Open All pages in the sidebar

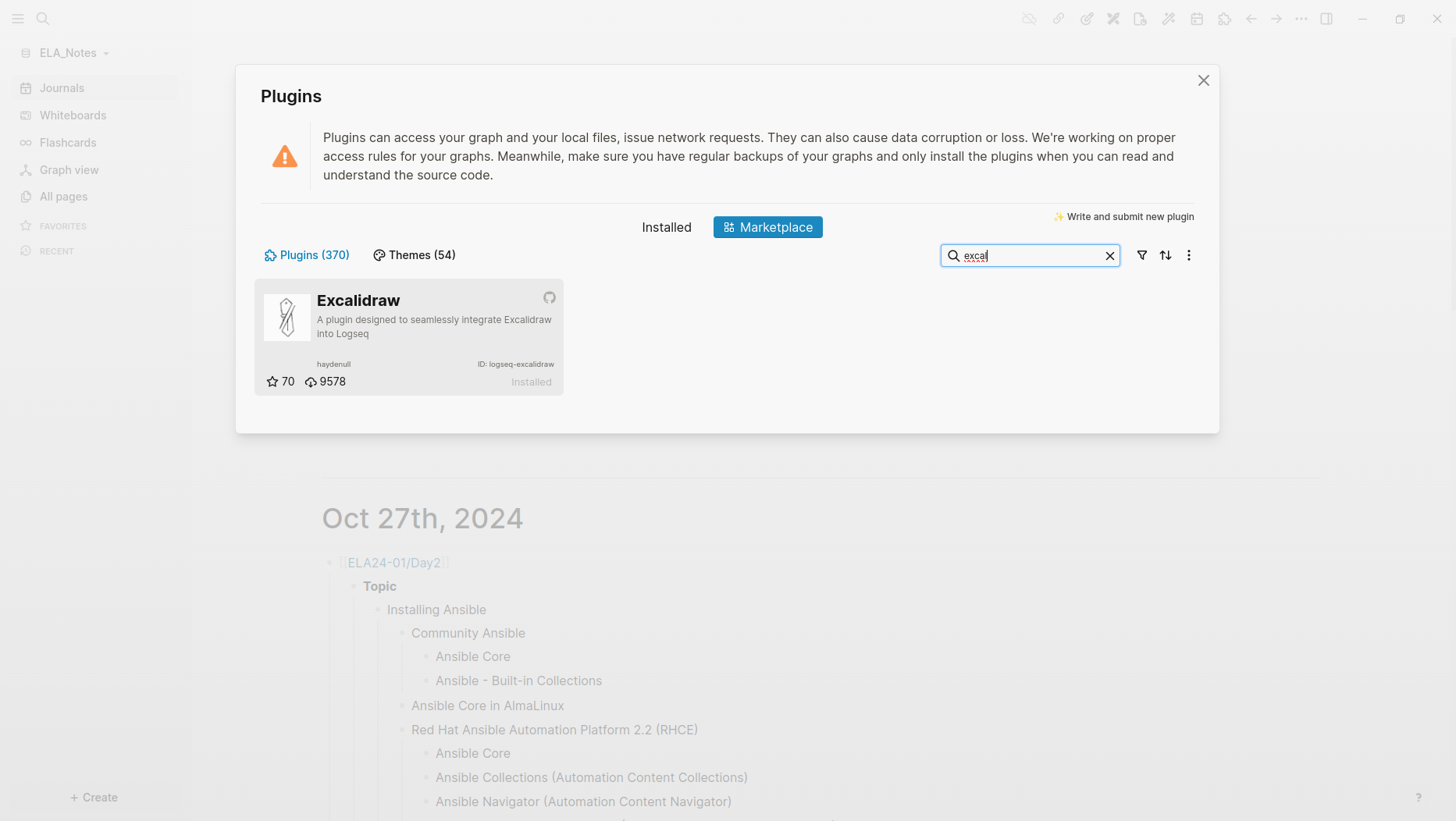pos(94,197)
